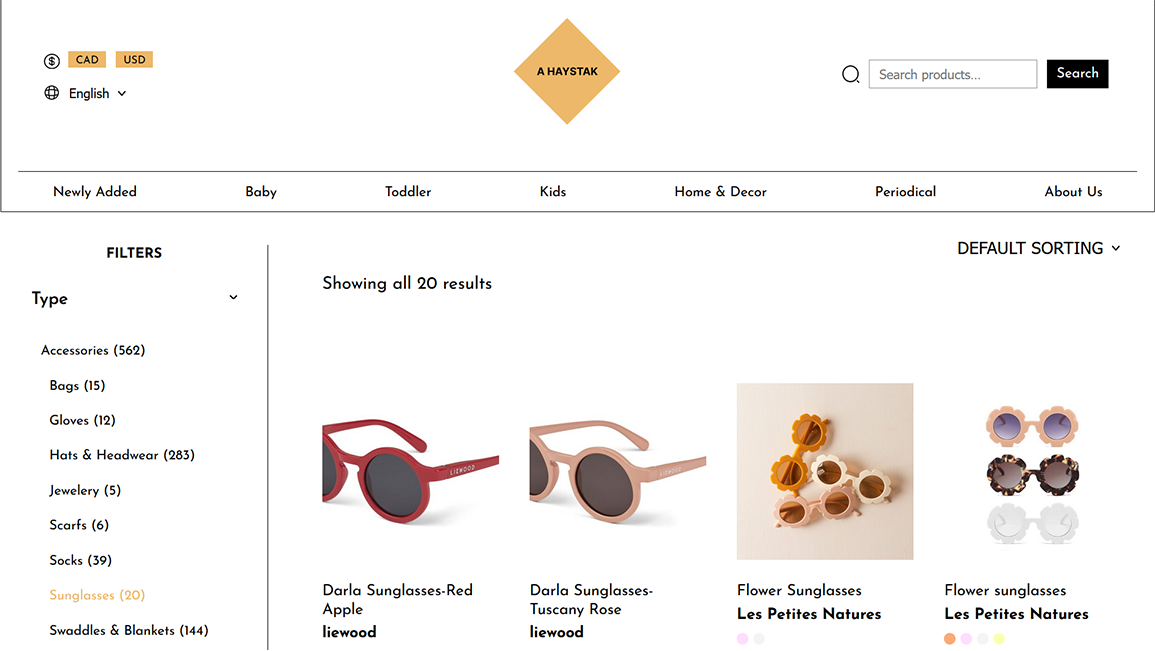Open the Darla Sunglasses-Red Apple product image

click(x=410, y=472)
